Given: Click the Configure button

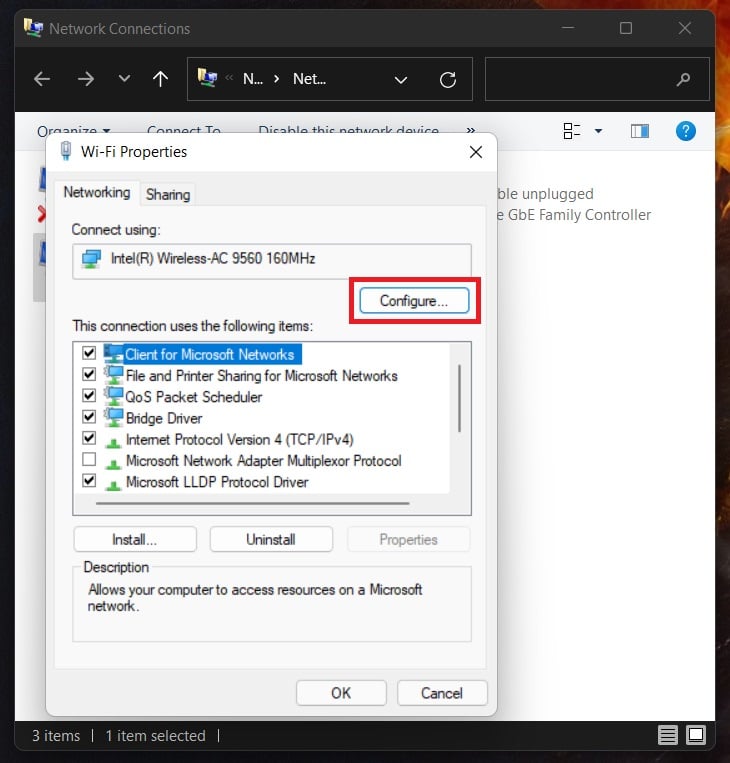Looking at the screenshot, I should [x=414, y=301].
